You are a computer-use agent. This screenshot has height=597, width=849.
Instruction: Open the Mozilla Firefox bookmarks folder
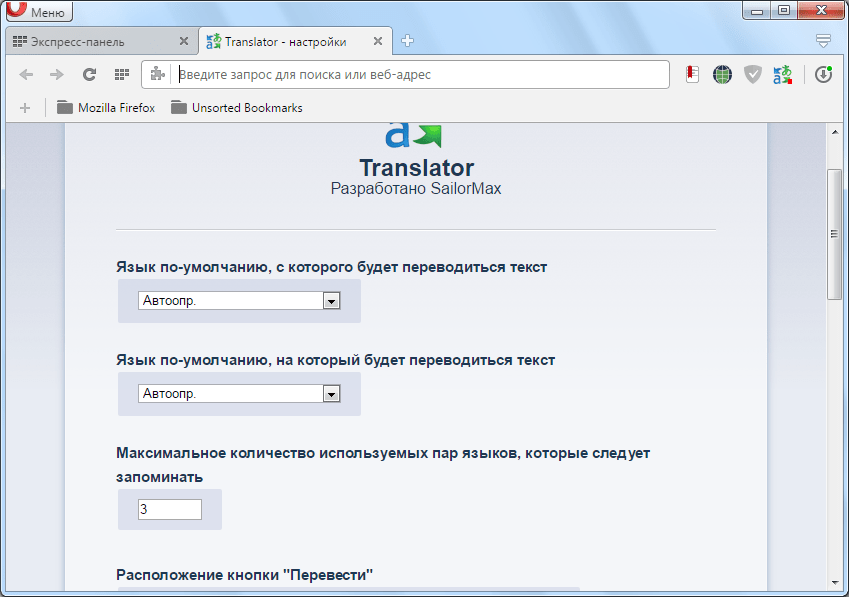pos(106,107)
